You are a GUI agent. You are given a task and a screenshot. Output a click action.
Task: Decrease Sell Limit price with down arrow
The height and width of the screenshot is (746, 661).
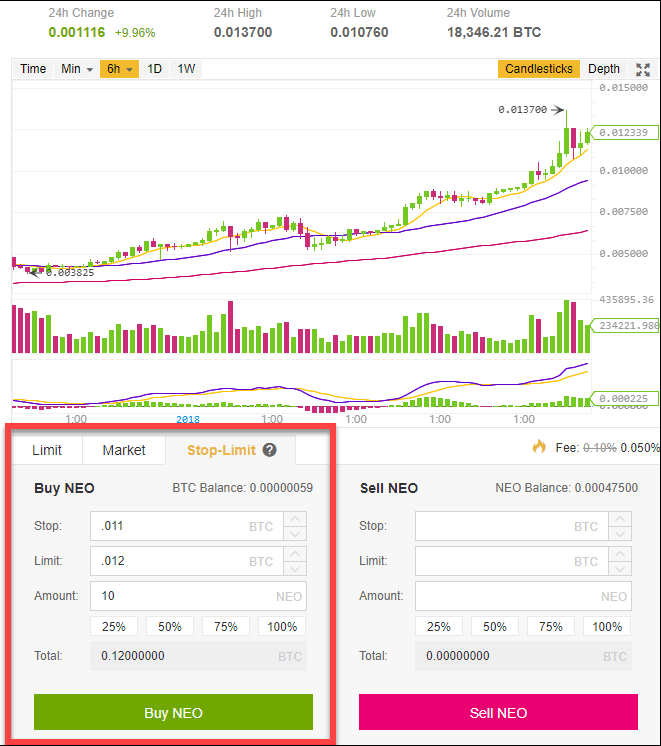click(x=620, y=568)
